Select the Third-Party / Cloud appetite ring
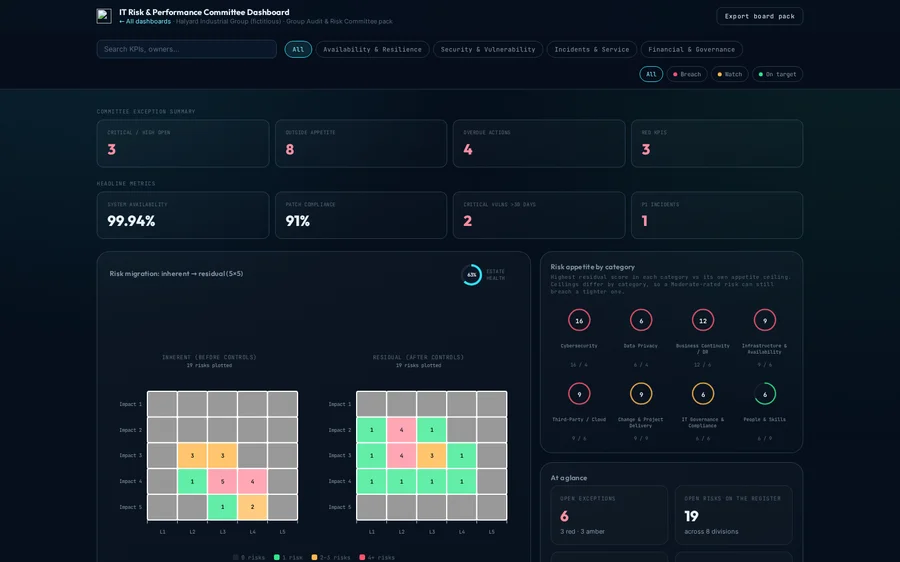 tap(579, 394)
